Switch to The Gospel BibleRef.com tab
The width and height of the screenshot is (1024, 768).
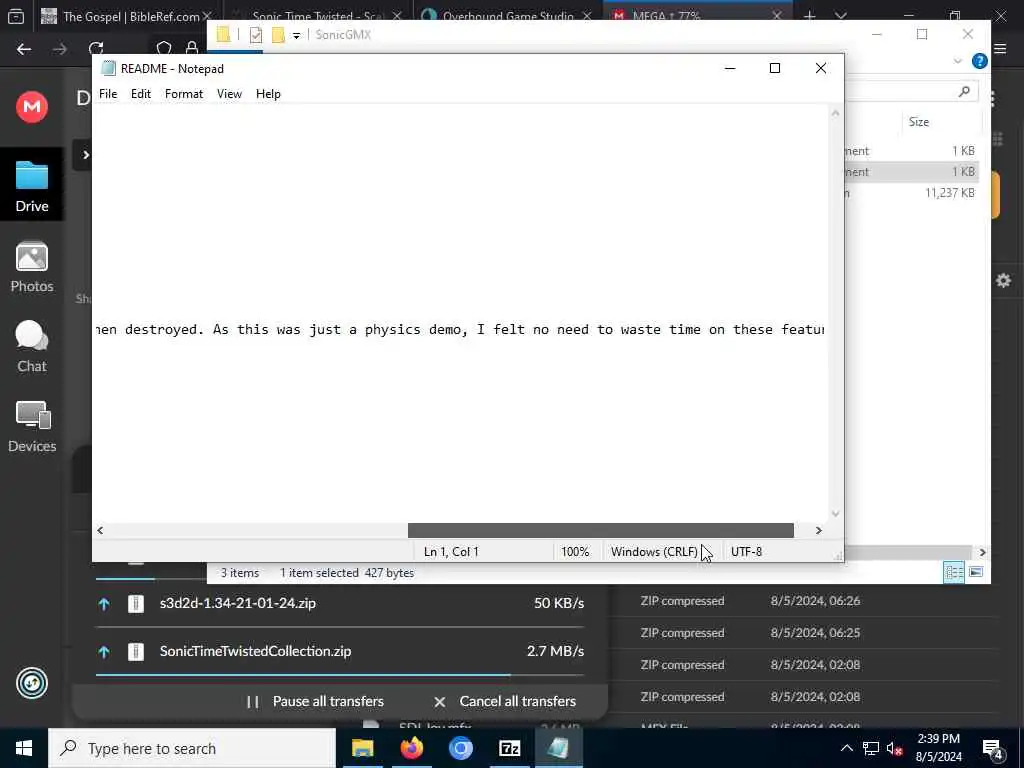tap(127, 16)
